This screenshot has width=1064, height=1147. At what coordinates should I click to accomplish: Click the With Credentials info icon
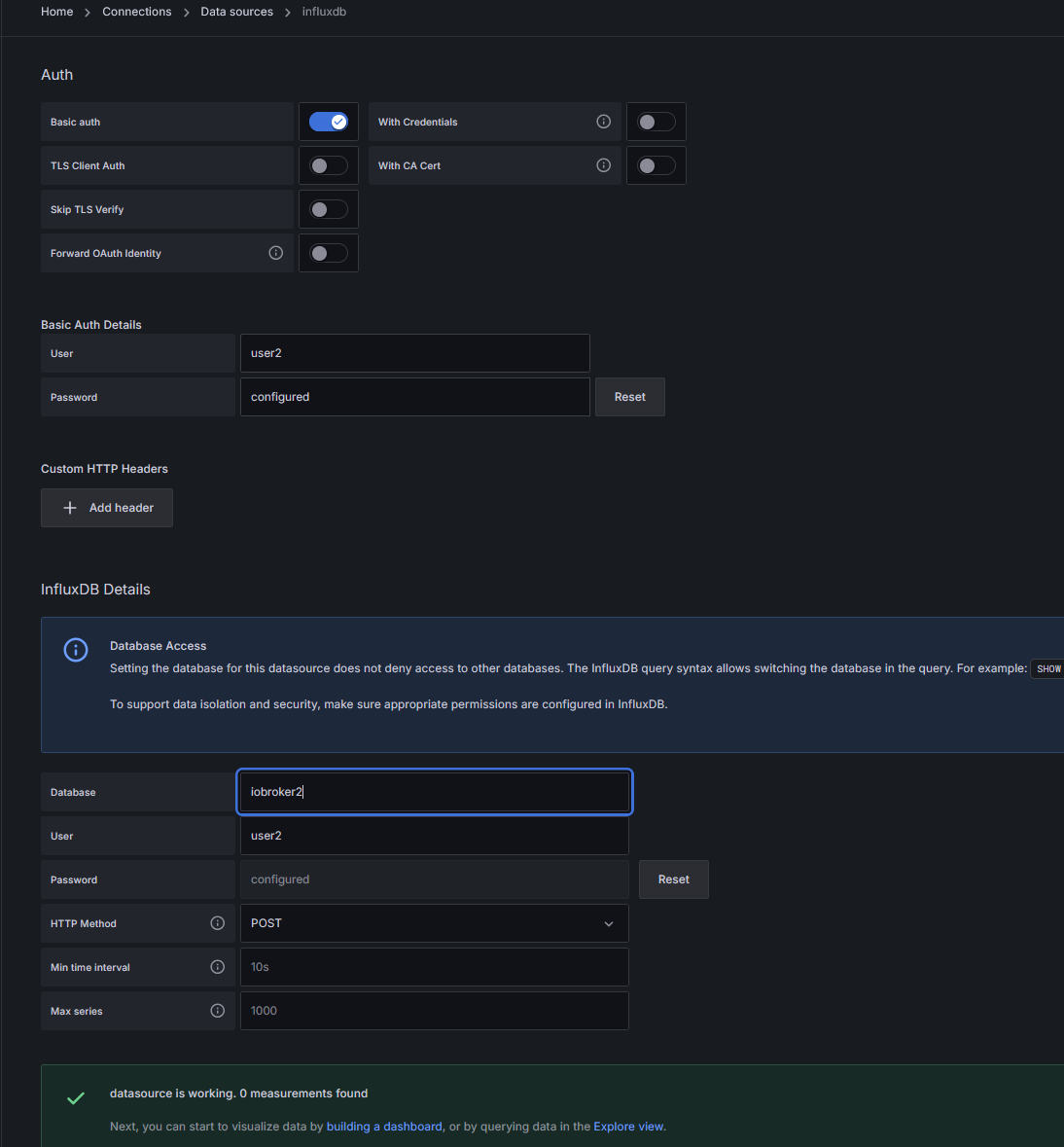point(603,122)
